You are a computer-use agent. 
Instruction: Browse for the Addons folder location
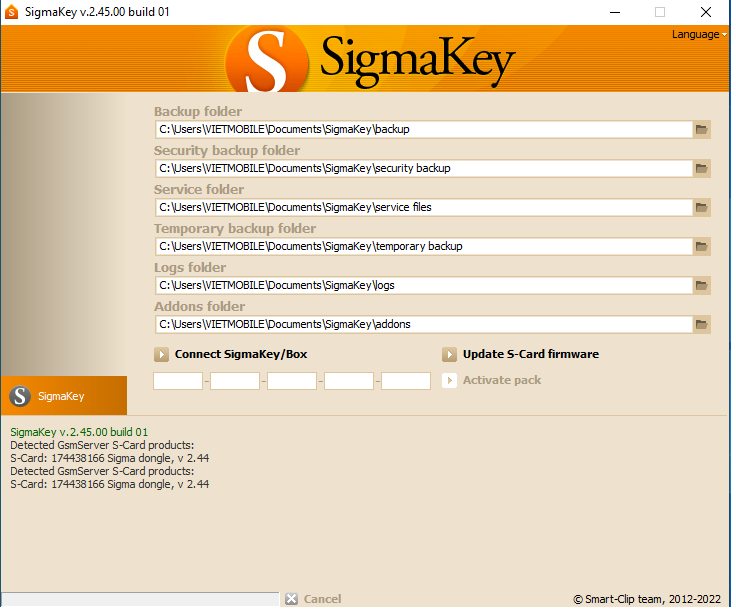(701, 324)
